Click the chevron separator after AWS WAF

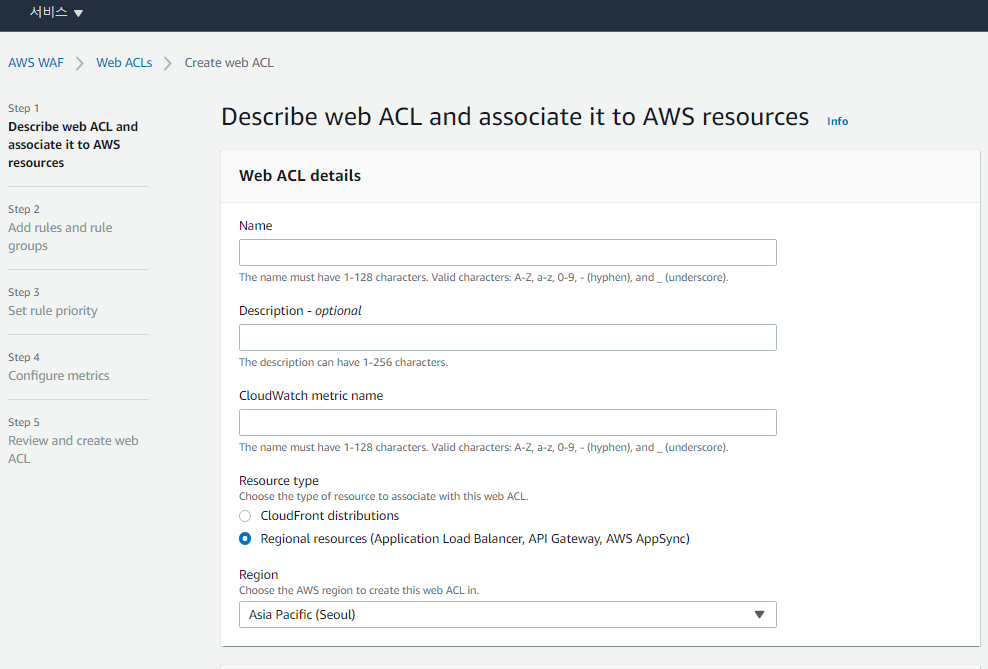(x=79, y=64)
